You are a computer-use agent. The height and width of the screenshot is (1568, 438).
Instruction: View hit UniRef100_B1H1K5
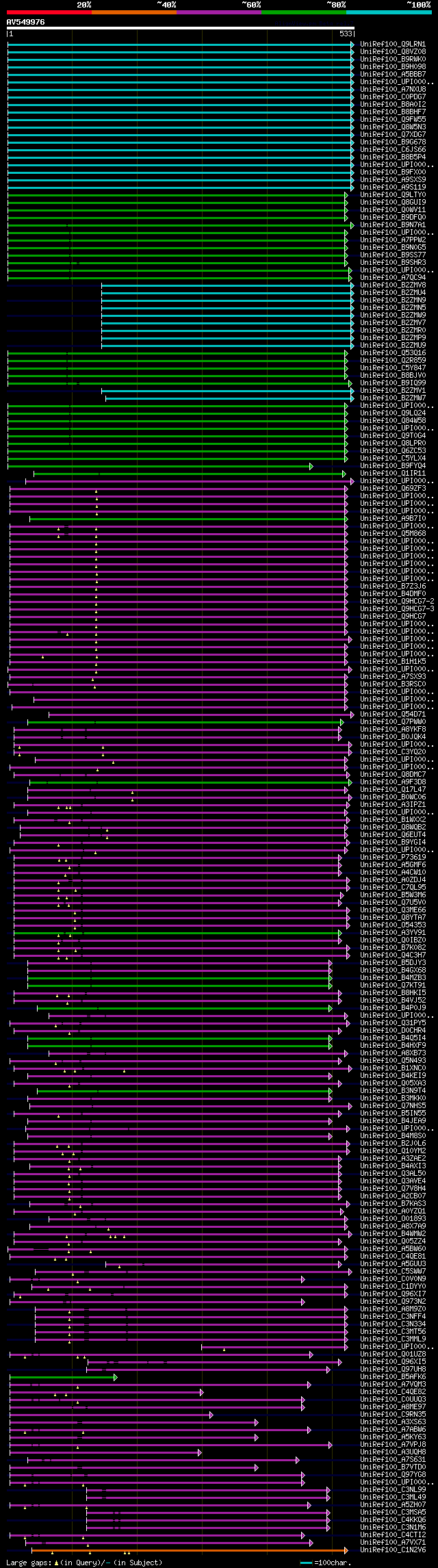393,662
